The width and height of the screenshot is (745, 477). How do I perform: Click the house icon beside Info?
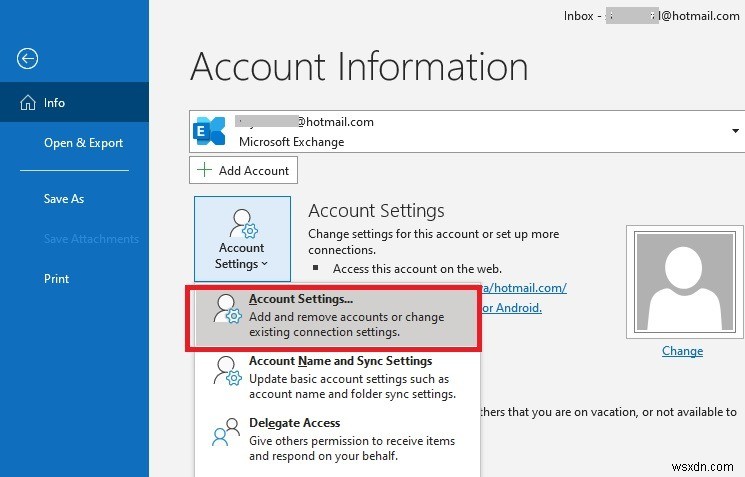click(28, 103)
